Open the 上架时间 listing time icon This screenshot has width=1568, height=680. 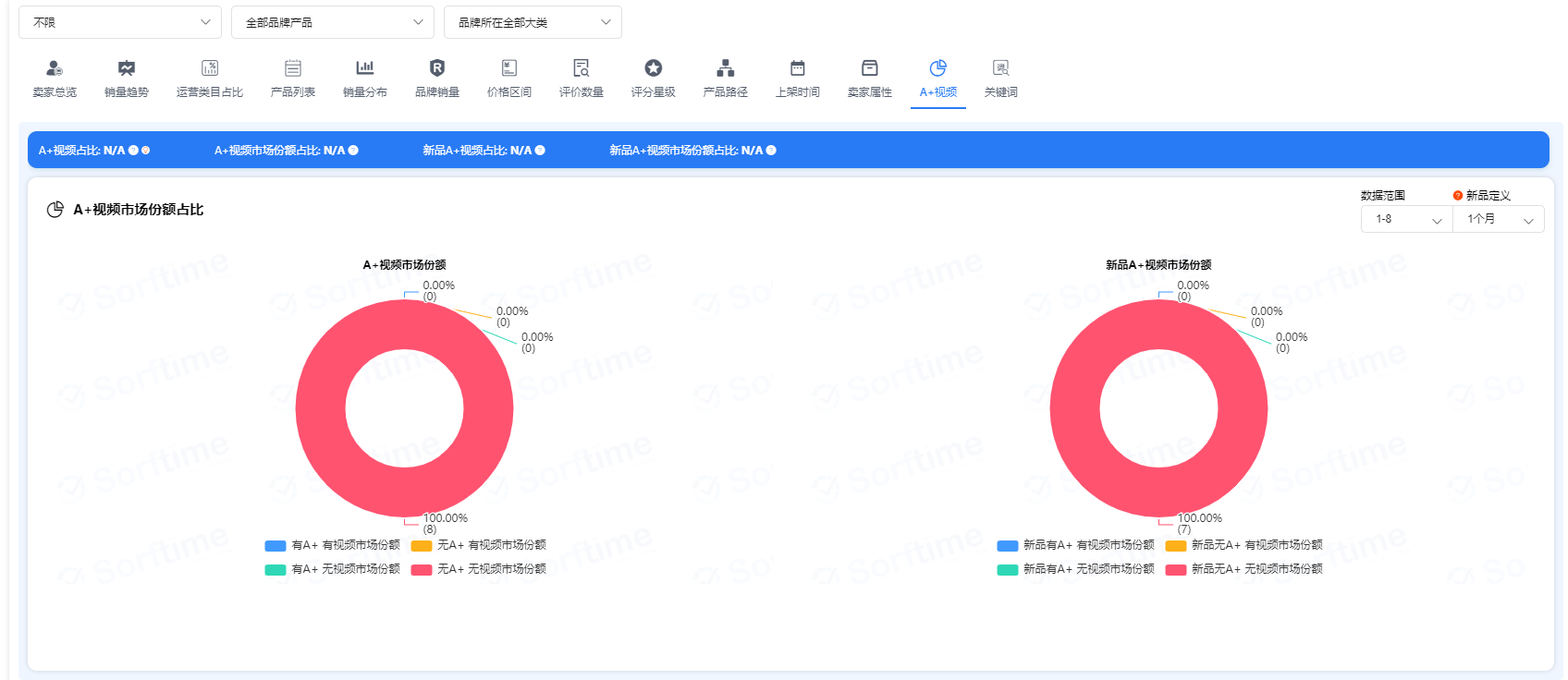pos(798,68)
